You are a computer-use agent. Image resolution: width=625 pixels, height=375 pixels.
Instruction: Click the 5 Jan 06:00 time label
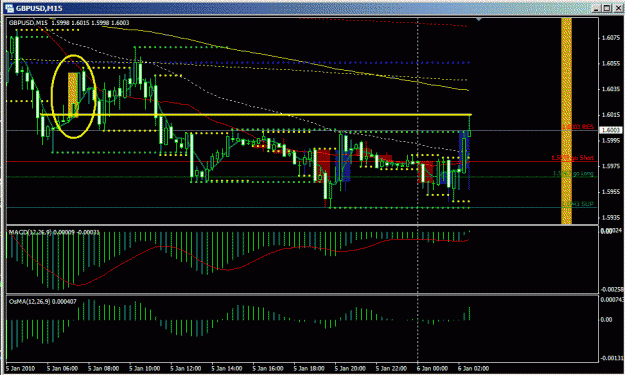coord(62,368)
